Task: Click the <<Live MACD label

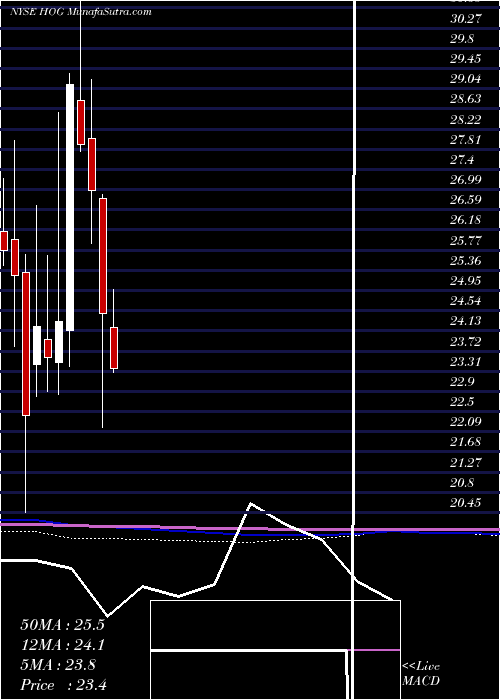Action: tap(421, 674)
